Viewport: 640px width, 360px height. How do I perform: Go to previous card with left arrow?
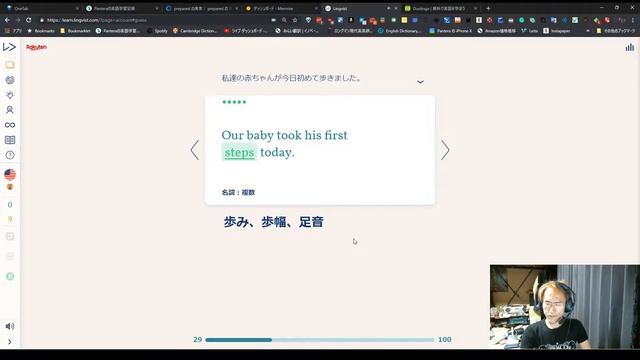pyautogui.click(x=195, y=150)
